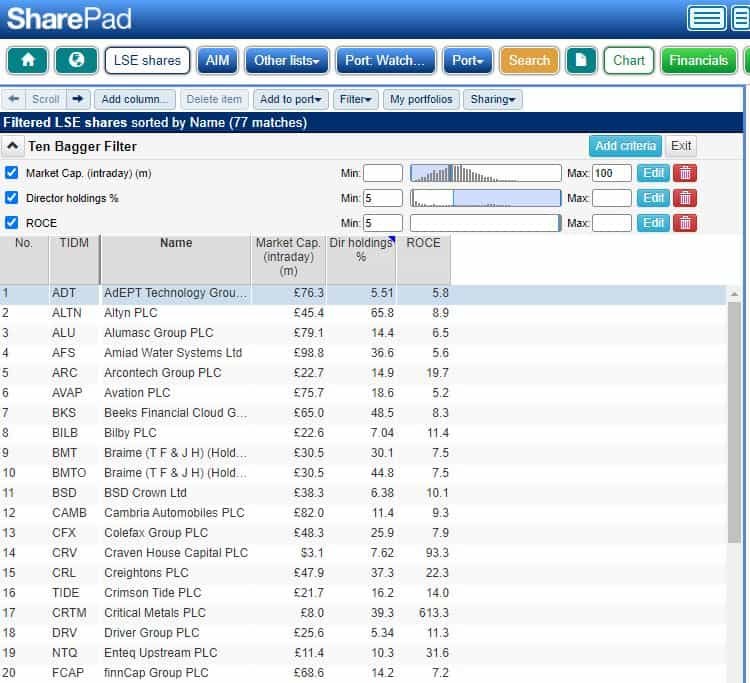Sort by the TIDM column header
Image resolution: width=750 pixels, height=683 pixels.
(74, 259)
